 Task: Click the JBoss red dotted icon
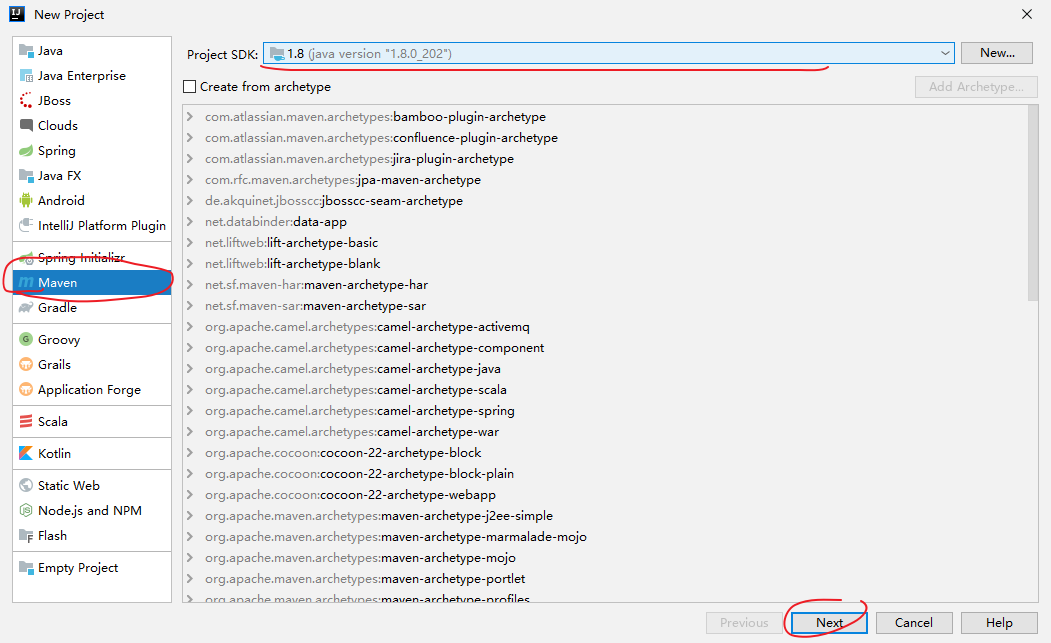coord(26,101)
